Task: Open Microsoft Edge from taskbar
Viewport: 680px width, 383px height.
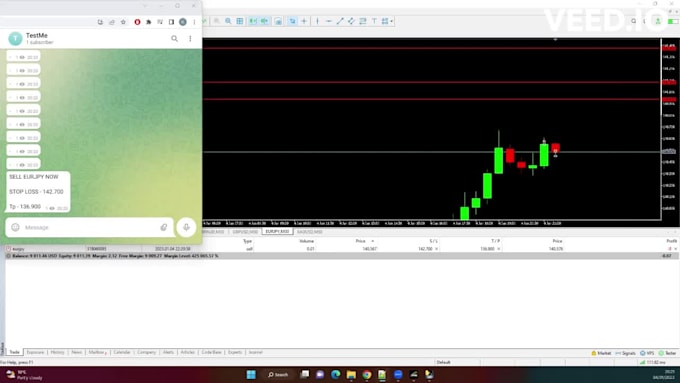Action: click(336, 375)
